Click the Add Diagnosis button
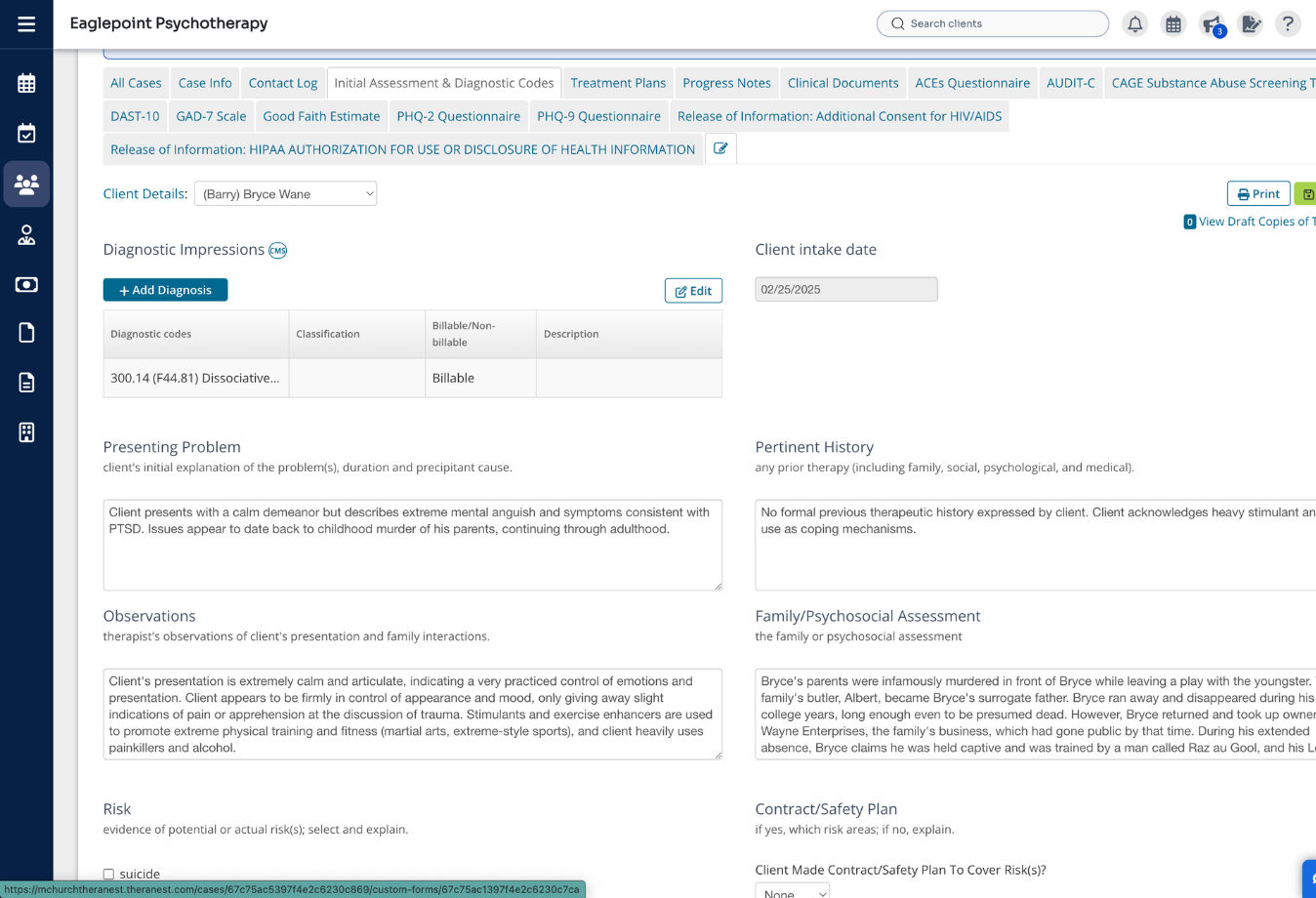Image resolution: width=1316 pixels, height=898 pixels. (165, 290)
